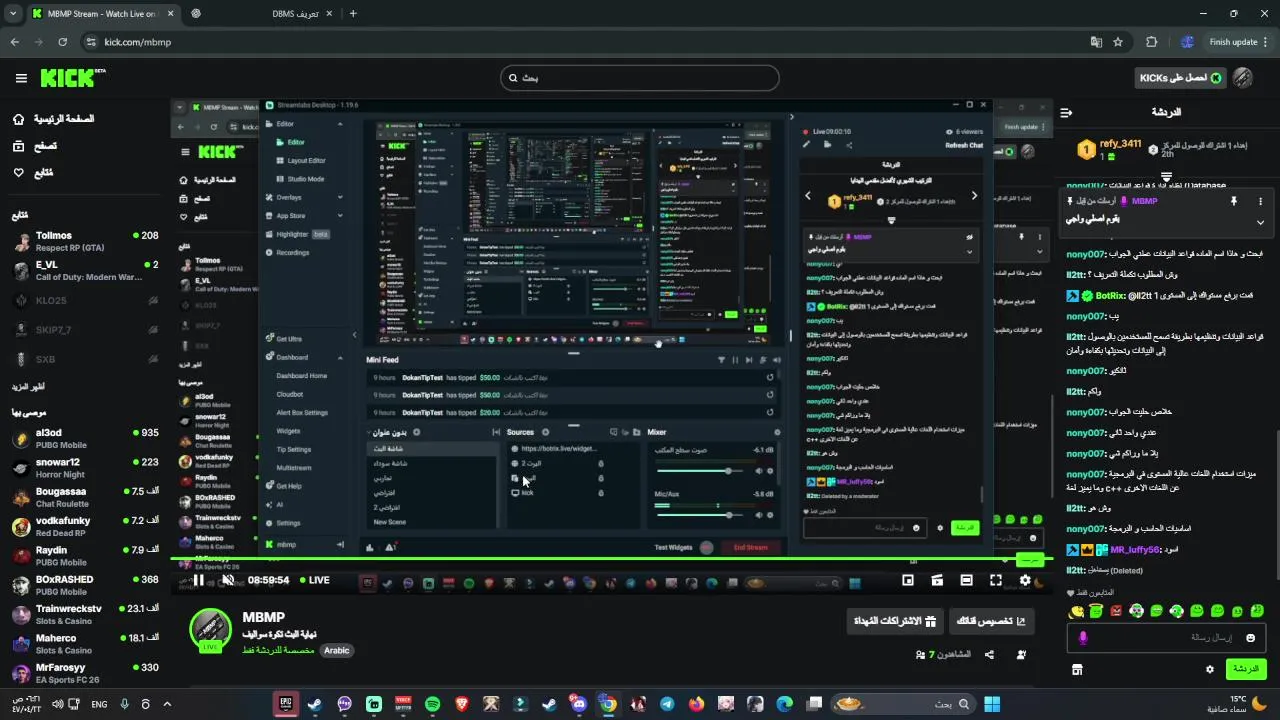Screen dimensions: 1280x720
Task: Click the purple microphone icon in the chat input
Action: coord(1083,637)
